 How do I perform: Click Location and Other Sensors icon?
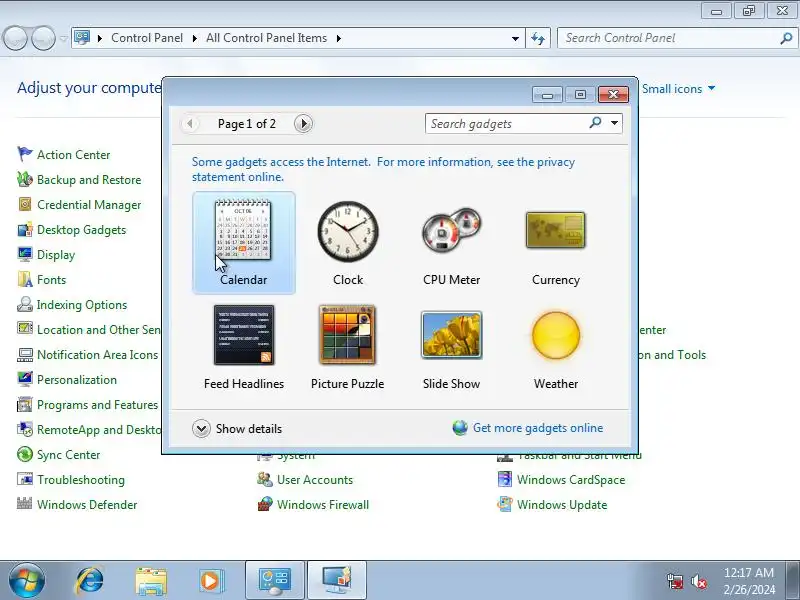click(x=24, y=329)
